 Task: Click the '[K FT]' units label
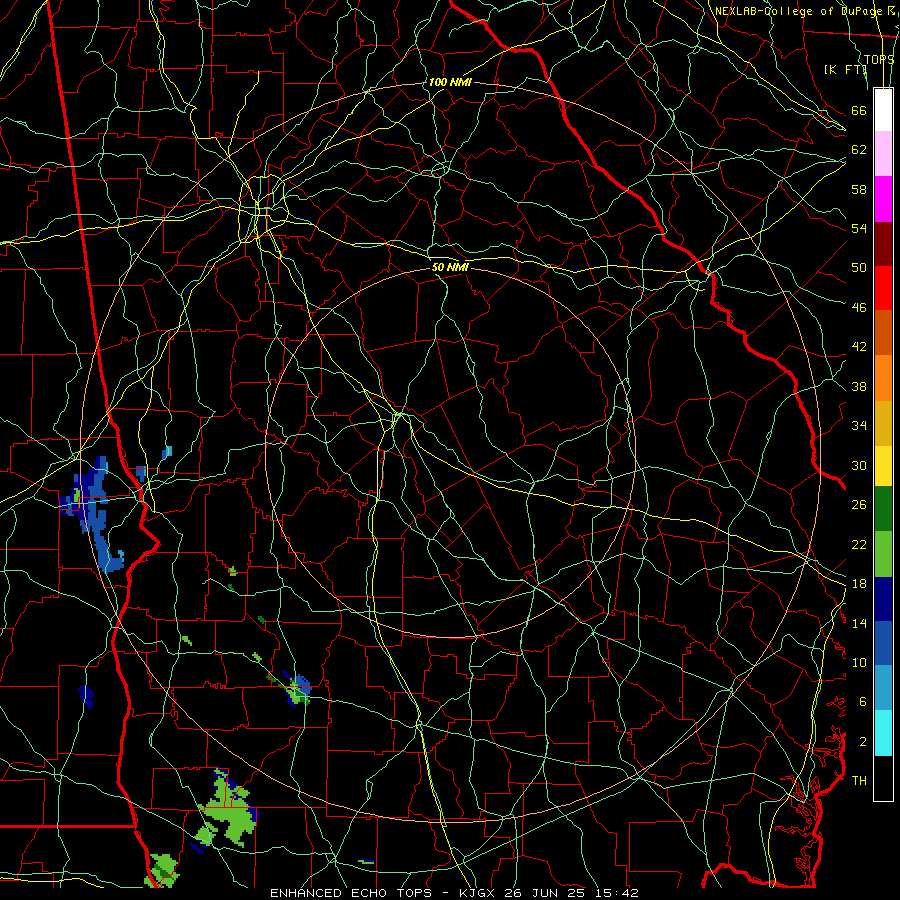tap(845, 69)
